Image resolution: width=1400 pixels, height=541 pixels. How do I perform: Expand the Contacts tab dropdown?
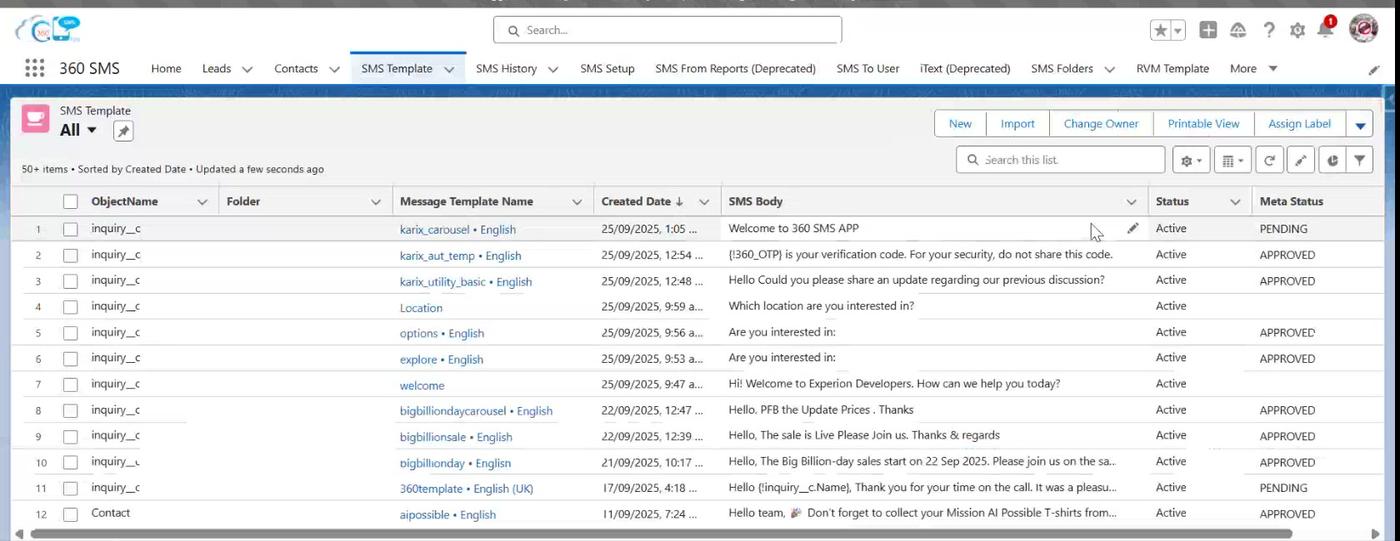point(333,69)
